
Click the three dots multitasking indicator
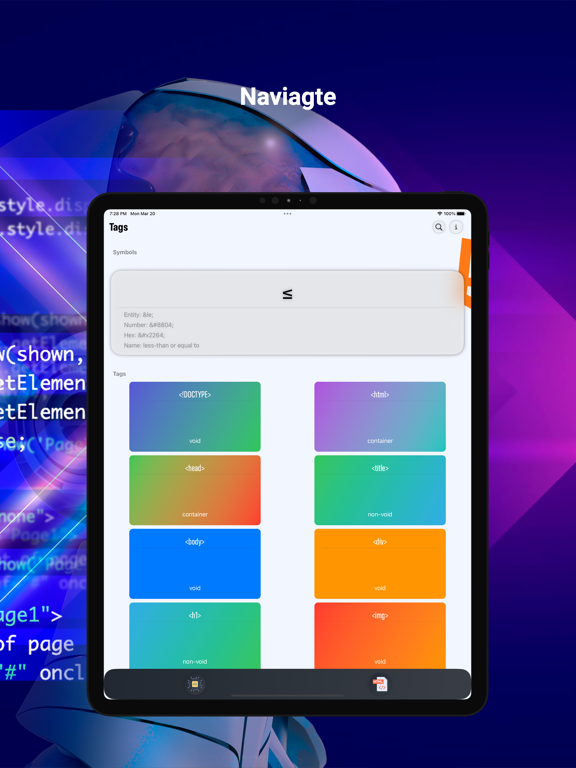(288, 214)
